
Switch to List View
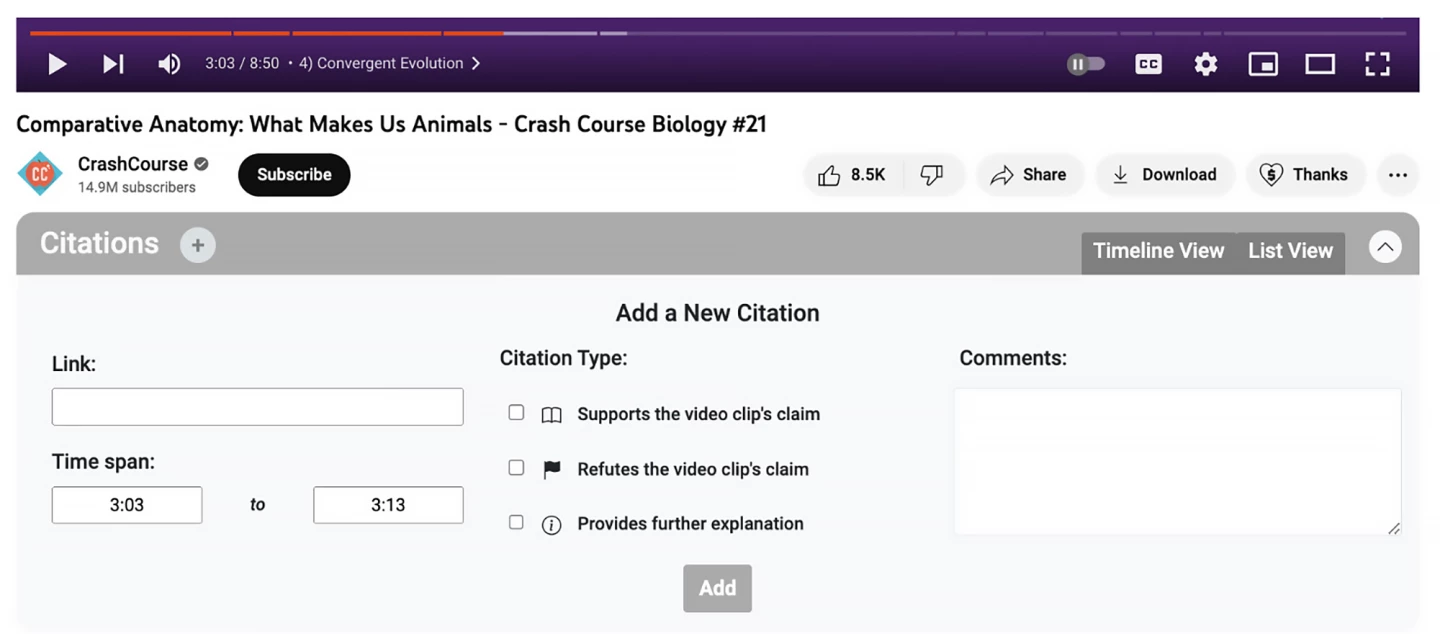point(1290,251)
